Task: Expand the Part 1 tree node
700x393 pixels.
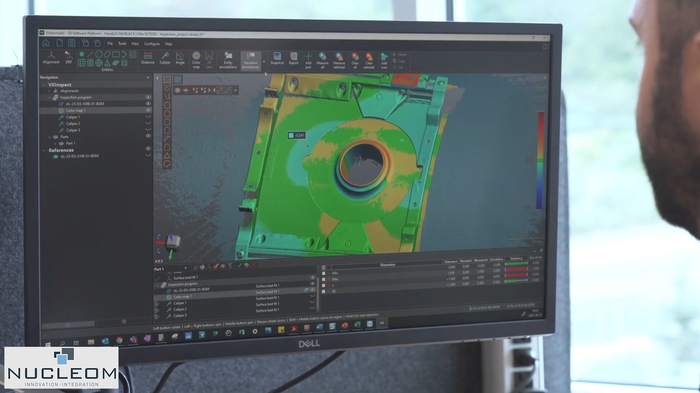Action: [55, 143]
